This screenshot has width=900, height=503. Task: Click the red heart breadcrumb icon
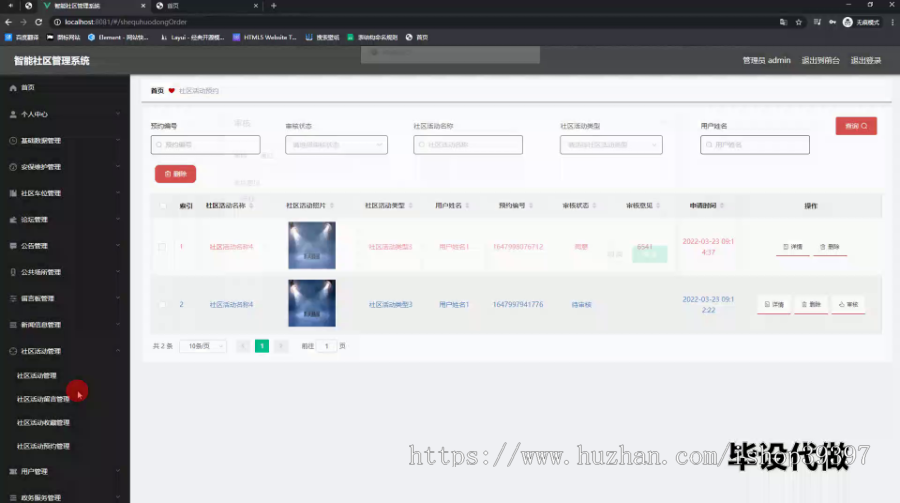pos(172,91)
